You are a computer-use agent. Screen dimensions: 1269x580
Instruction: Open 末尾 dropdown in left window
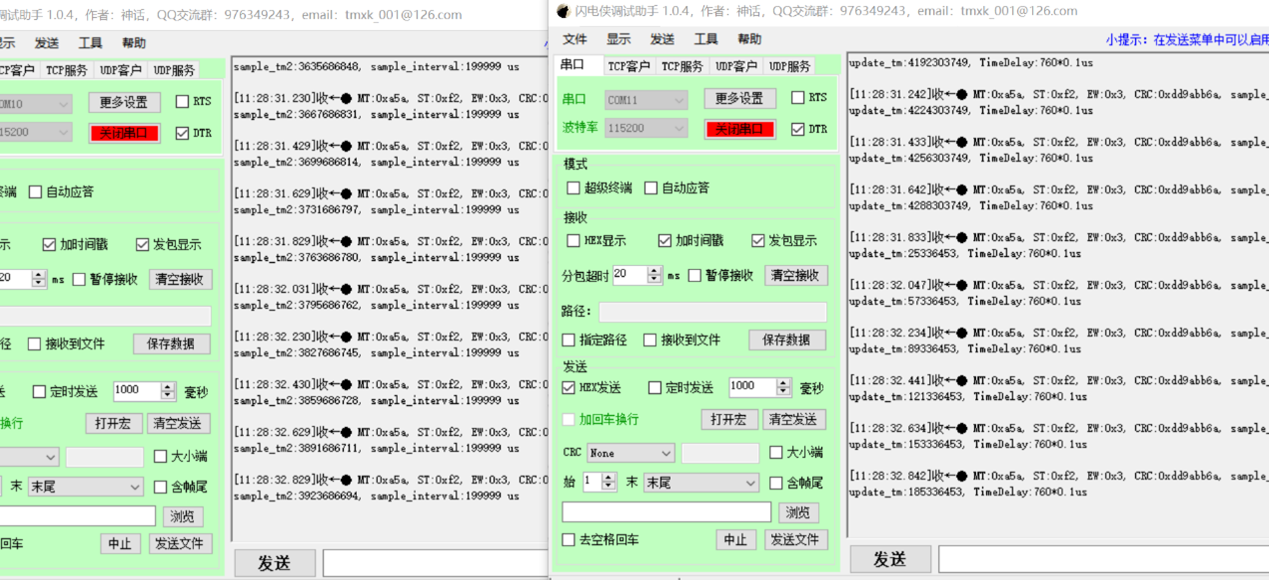(86, 486)
